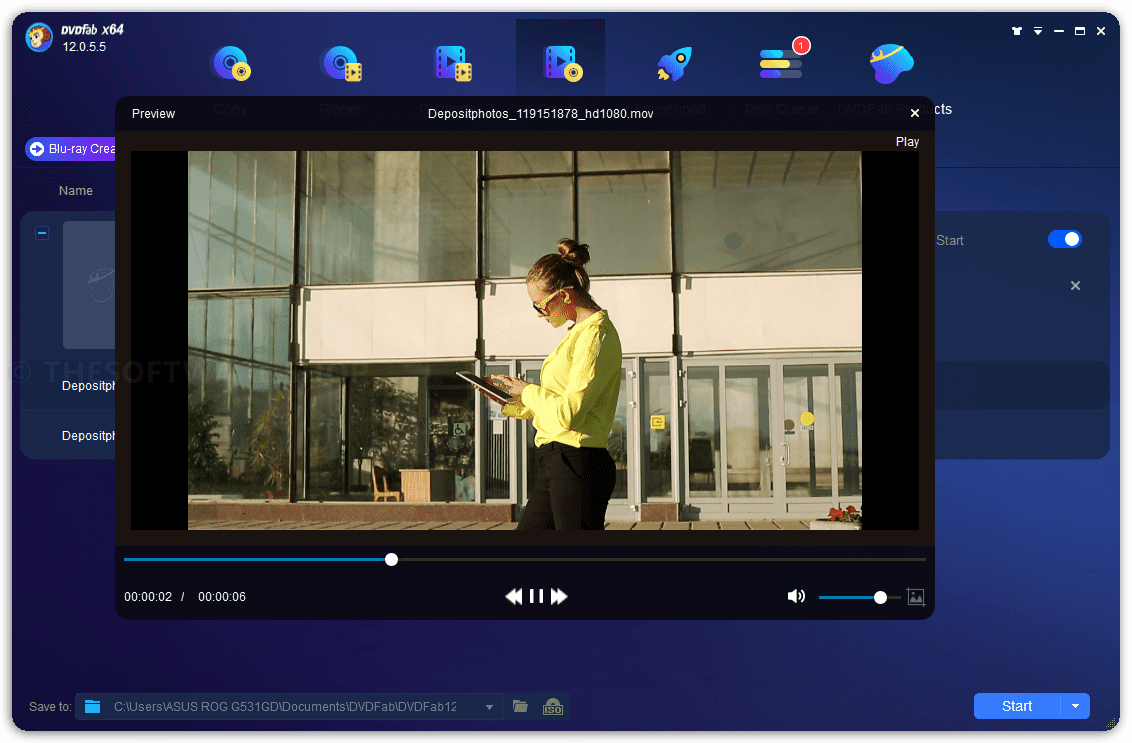This screenshot has height=743, width=1132.
Task: Click the video seek bar handle
Action: coord(391,560)
